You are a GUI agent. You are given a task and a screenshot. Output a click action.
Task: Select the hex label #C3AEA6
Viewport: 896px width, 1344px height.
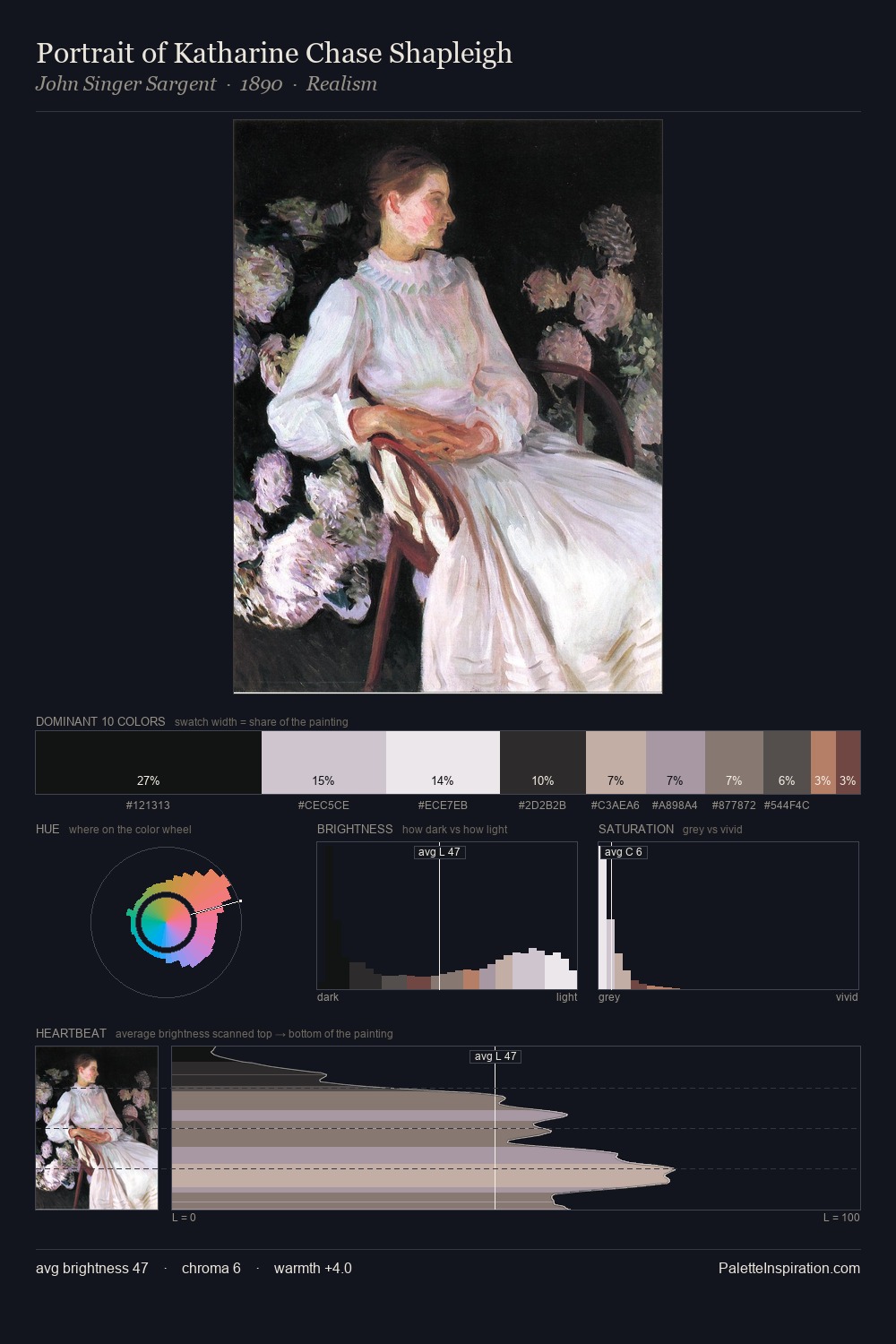click(616, 806)
